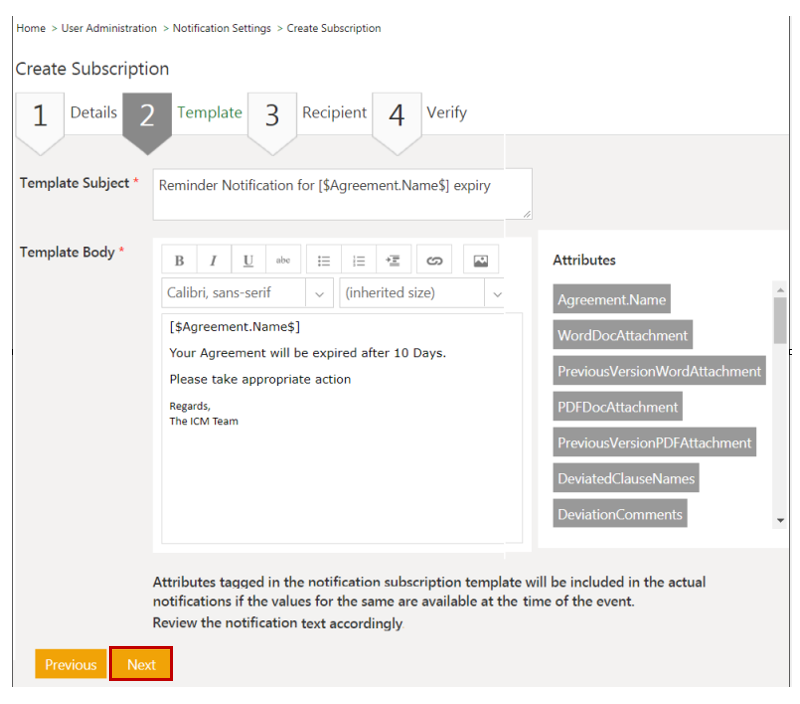This screenshot has width=800, height=704.
Task: Click the indent icon in toolbar
Action: click(x=393, y=261)
